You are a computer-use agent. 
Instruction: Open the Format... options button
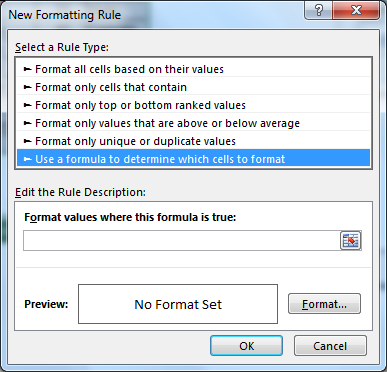[x=324, y=304]
